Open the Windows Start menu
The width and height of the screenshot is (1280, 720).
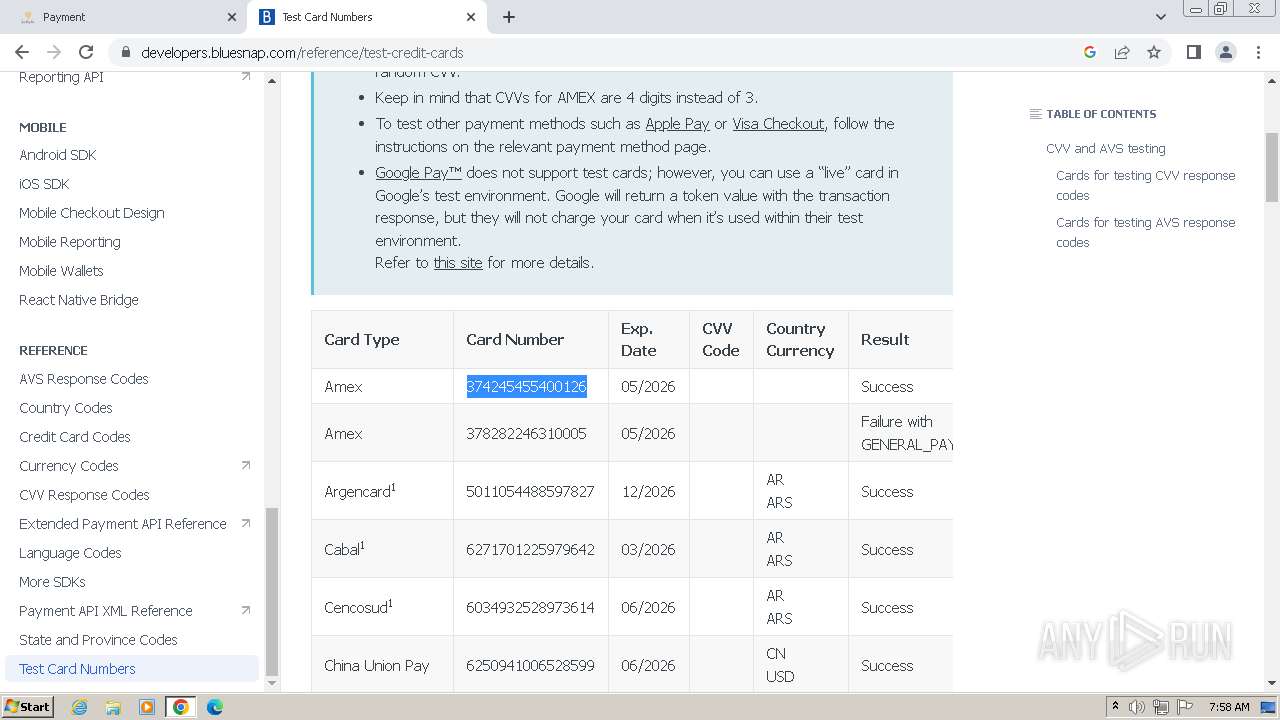tap(28, 707)
